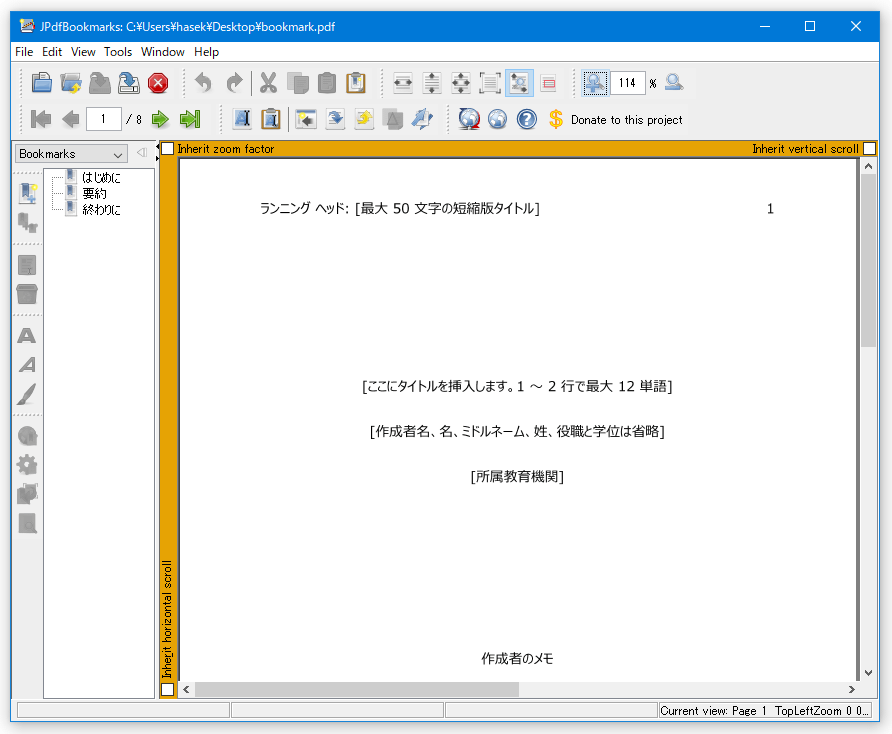Screen dimensions: 892x734
Task: Select the はじめに bookmark
Action: click(101, 178)
